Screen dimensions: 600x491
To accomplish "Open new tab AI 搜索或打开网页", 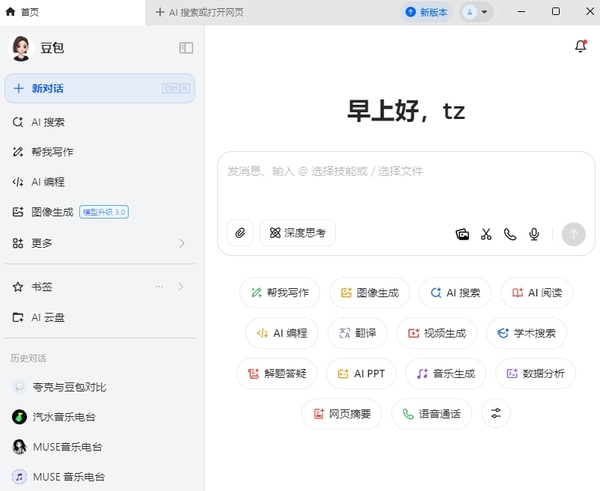I will [199, 12].
